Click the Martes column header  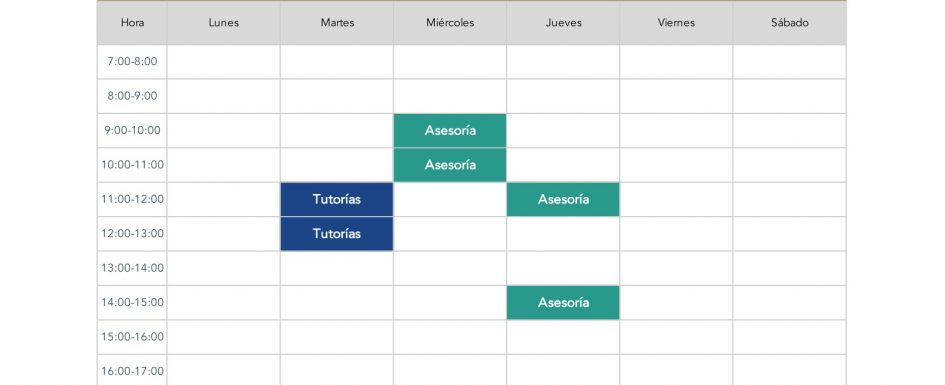pyautogui.click(x=337, y=23)
